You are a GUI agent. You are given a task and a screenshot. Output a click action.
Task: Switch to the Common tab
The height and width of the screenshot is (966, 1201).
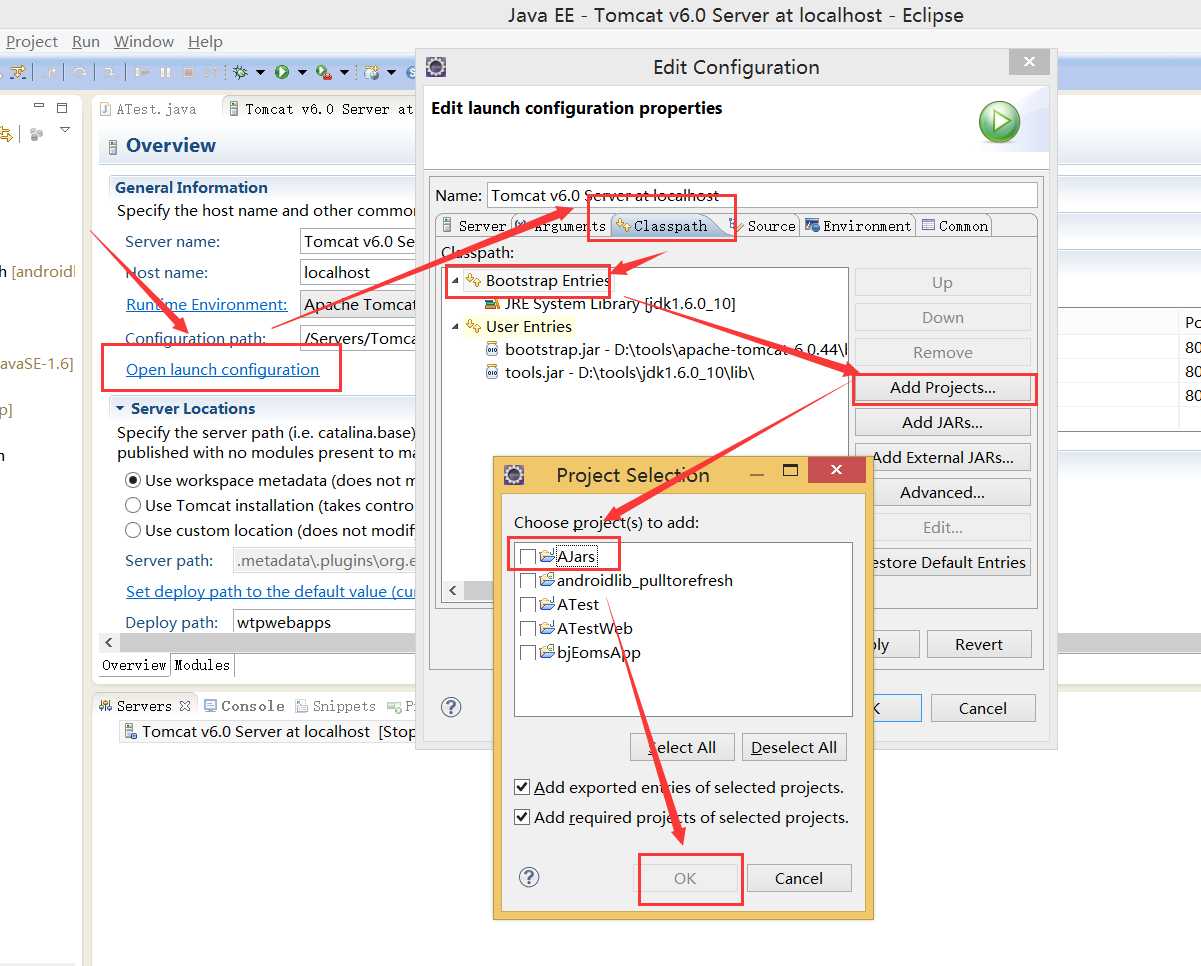954,226
